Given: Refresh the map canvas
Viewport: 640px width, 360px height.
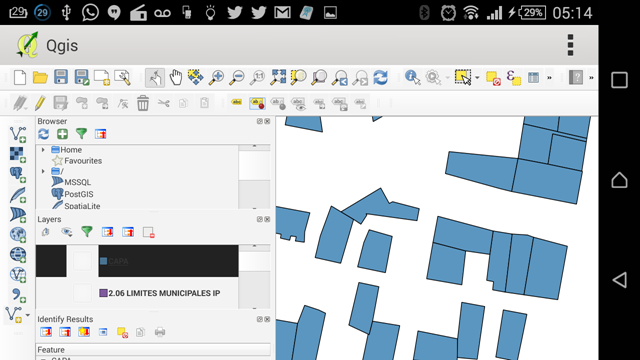Looking at the screenshot, I should click(x=380, y=78).
